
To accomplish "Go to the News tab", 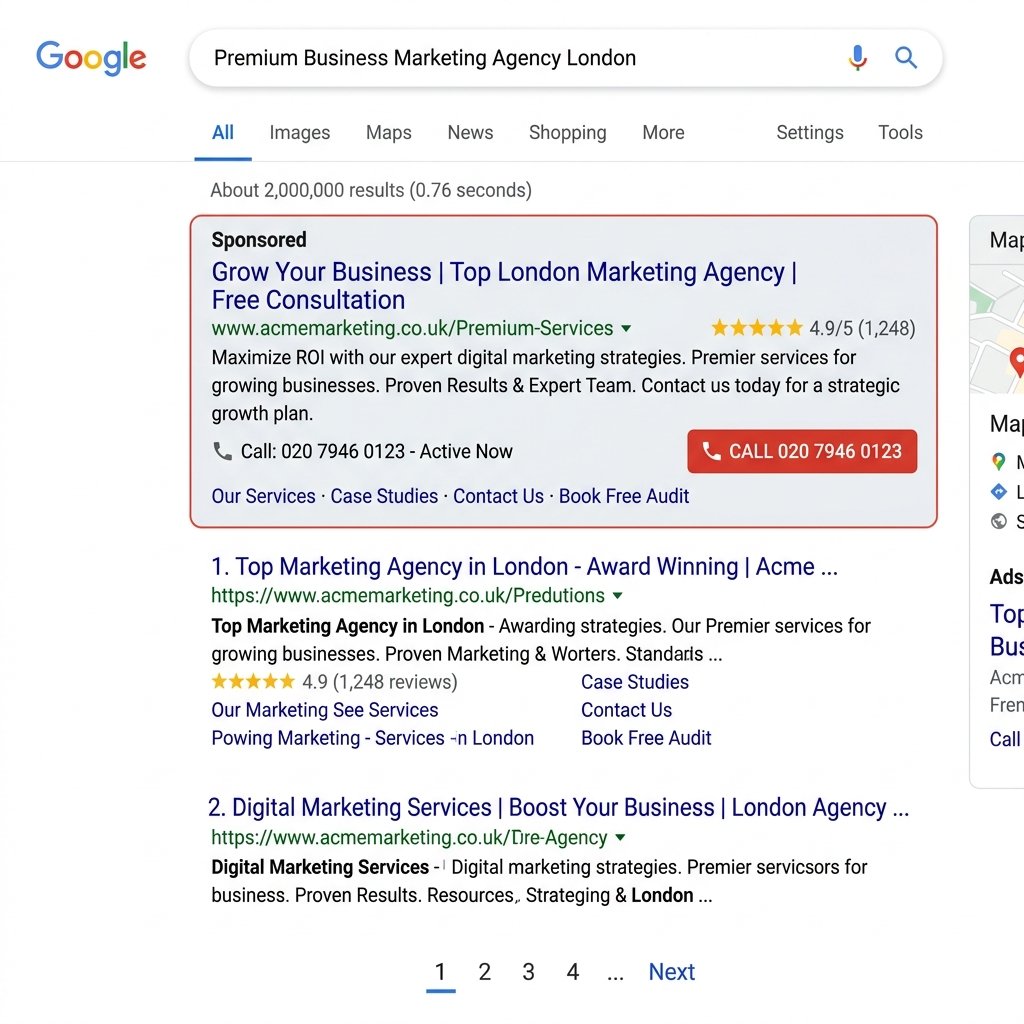I will pos(470,133).
